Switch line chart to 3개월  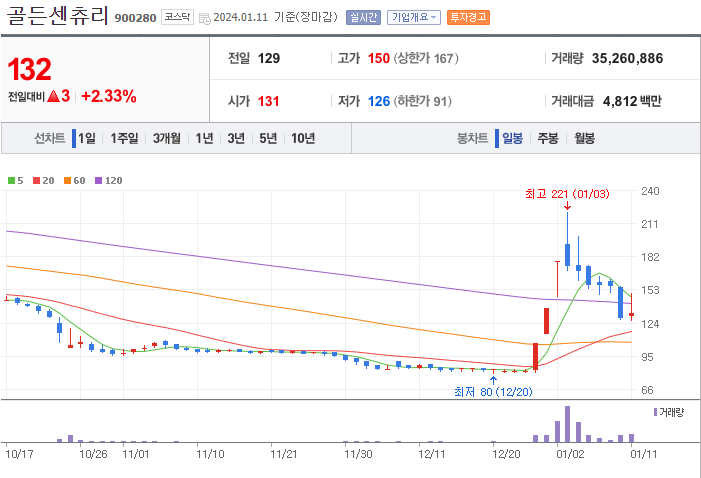[x=167, y=138]
